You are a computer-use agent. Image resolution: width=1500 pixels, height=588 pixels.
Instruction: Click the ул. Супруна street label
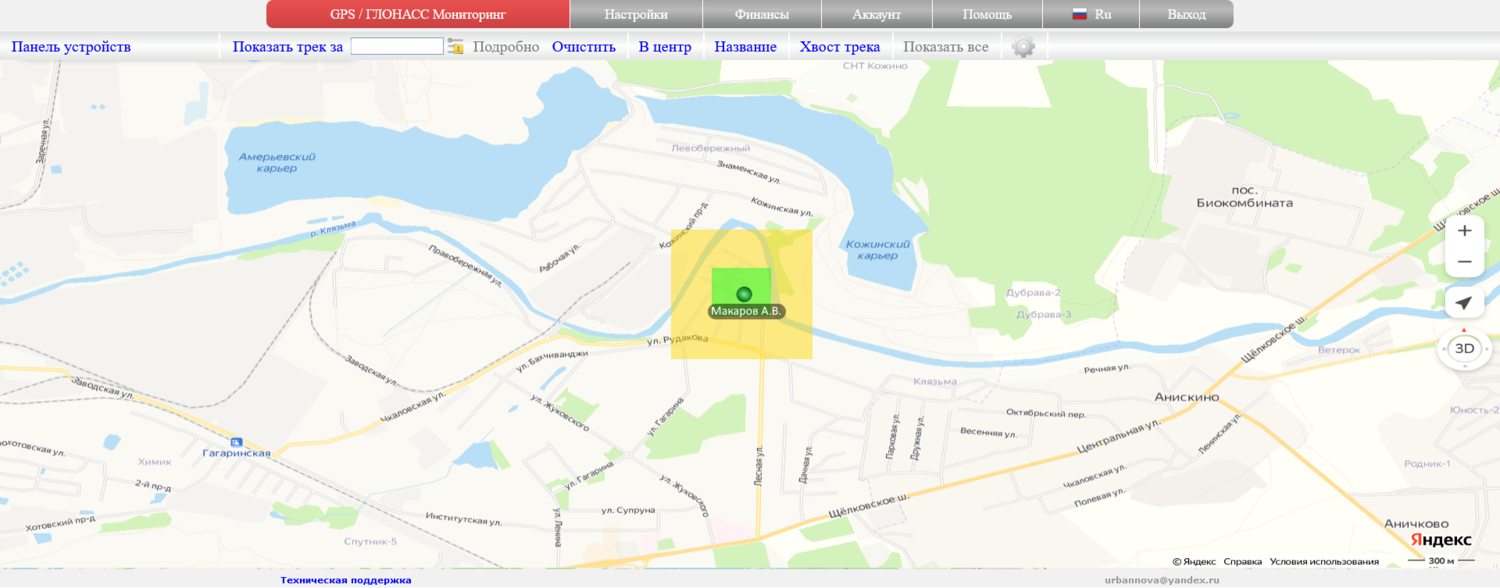tap(628, 510)
